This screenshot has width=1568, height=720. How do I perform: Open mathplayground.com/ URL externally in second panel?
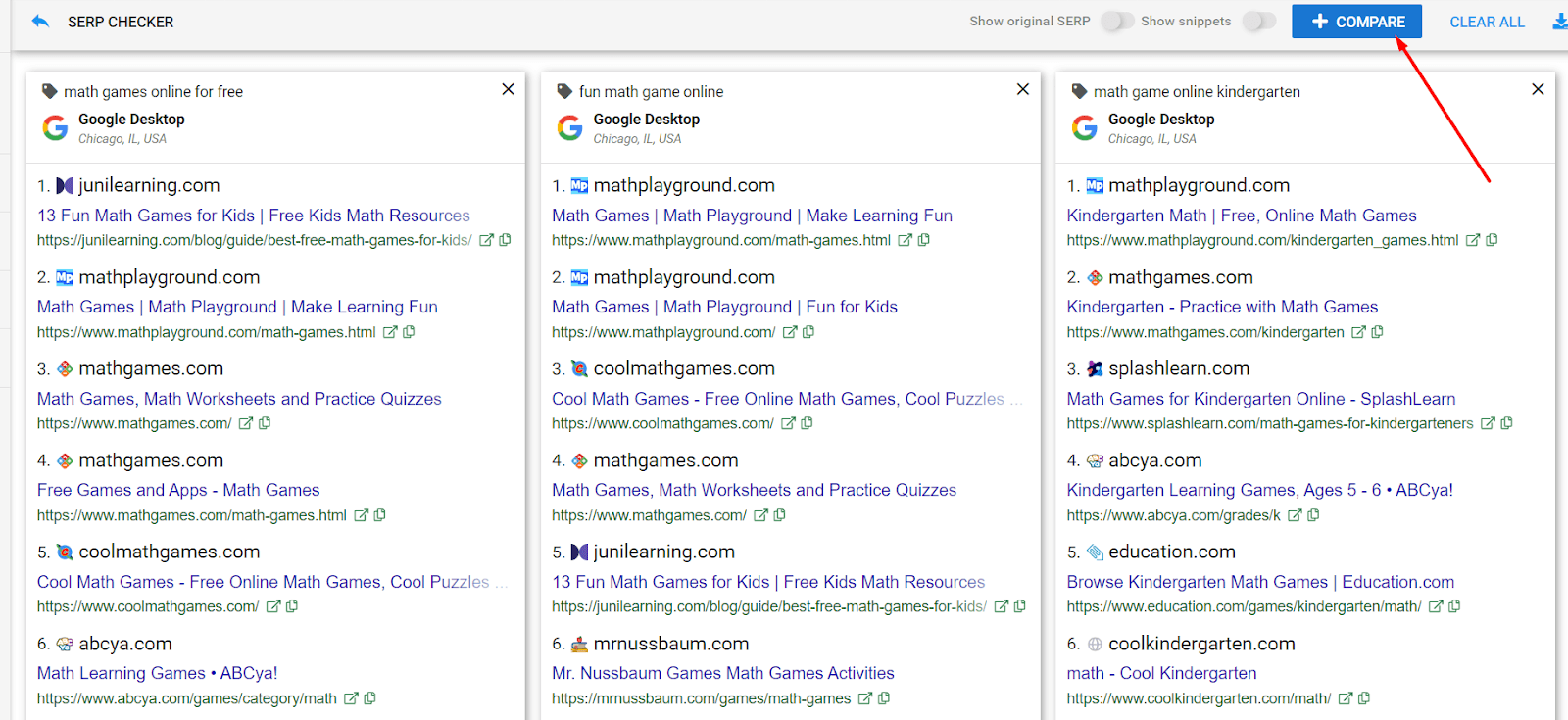790,332
